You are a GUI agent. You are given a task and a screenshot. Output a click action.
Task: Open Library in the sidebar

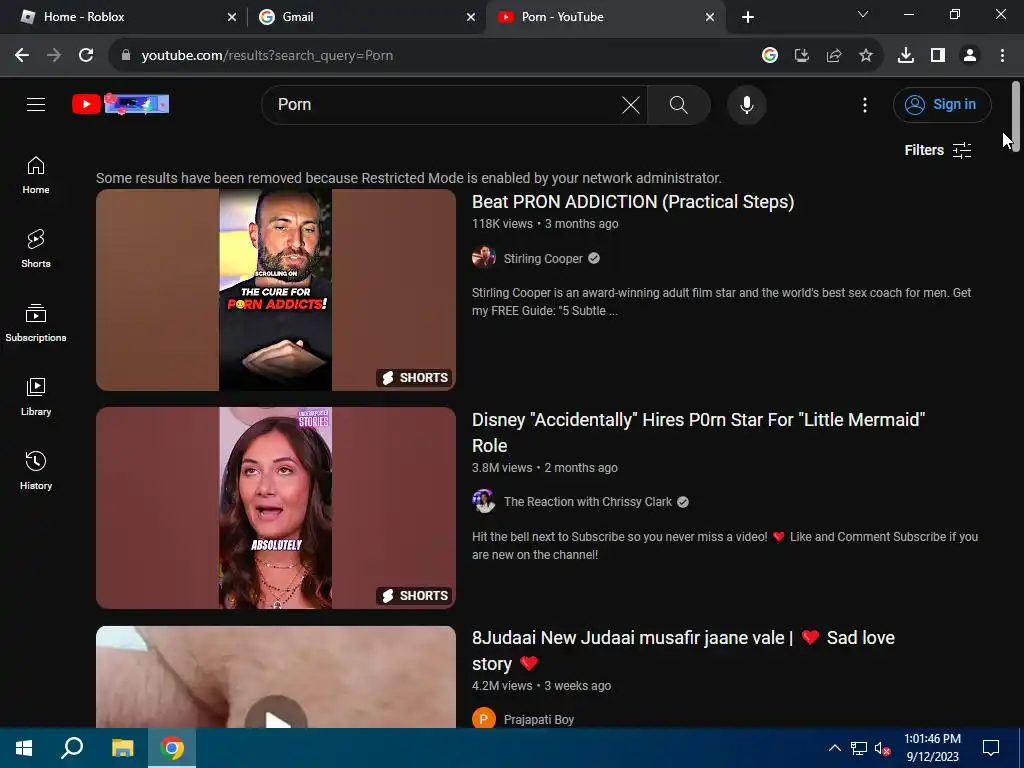(x=36, y=396)
